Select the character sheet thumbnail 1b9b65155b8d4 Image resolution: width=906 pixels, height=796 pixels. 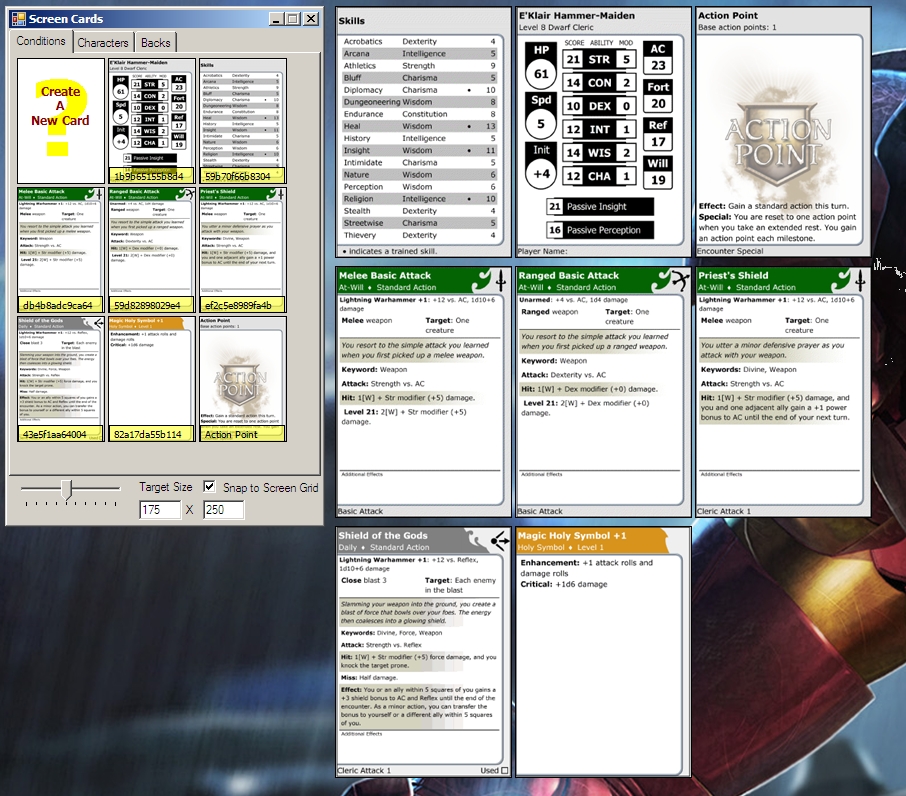pyautogui.click(x=152, y=121)
